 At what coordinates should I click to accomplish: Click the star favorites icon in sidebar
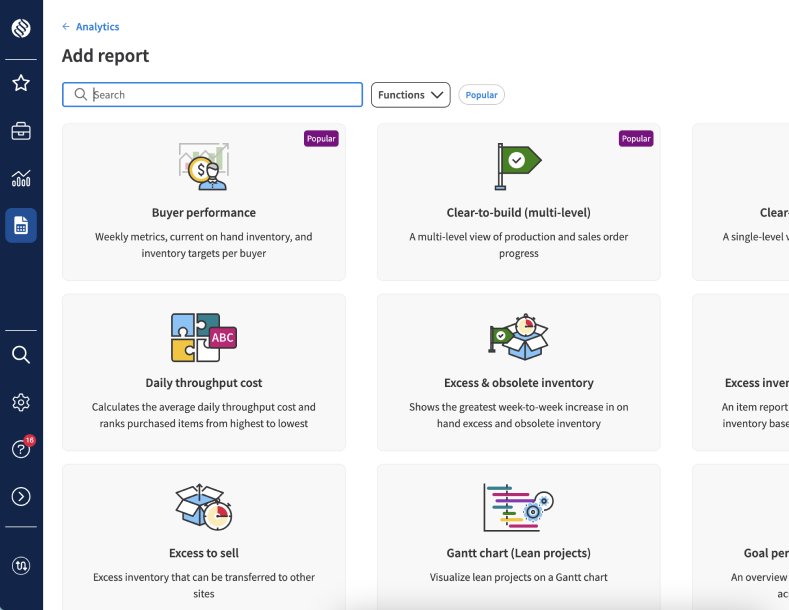tap(21, 83)
